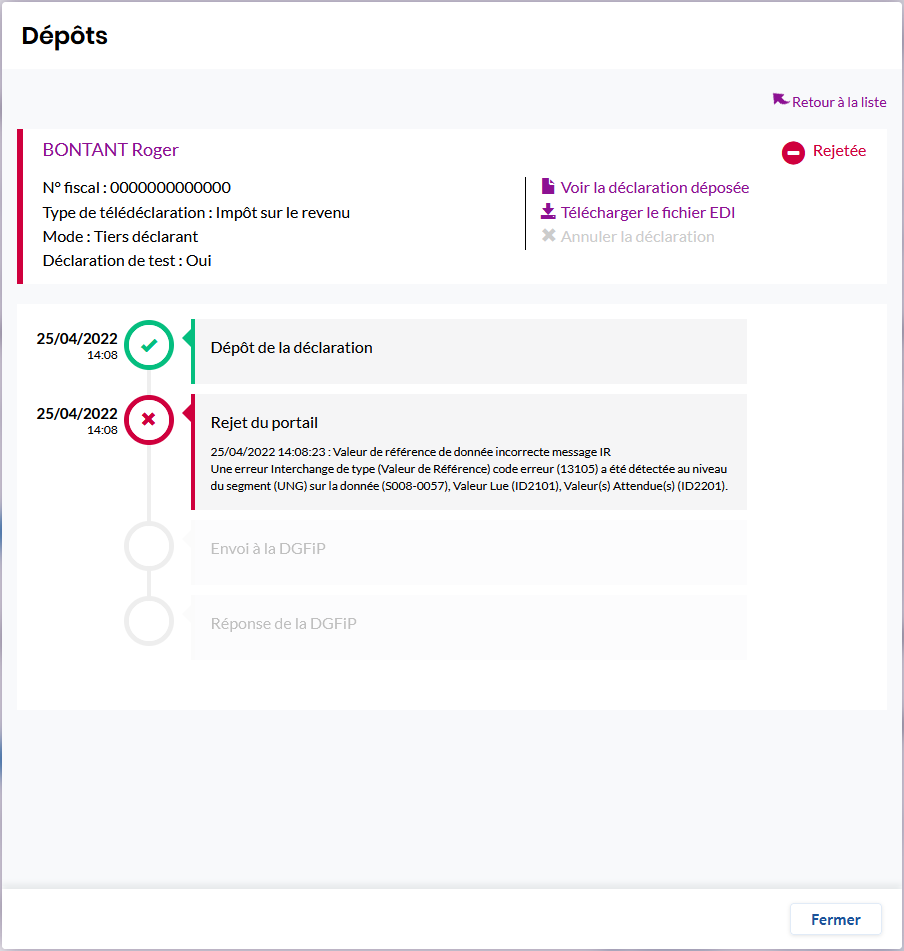Click the red Rejetée status icon

pos(793,152)
